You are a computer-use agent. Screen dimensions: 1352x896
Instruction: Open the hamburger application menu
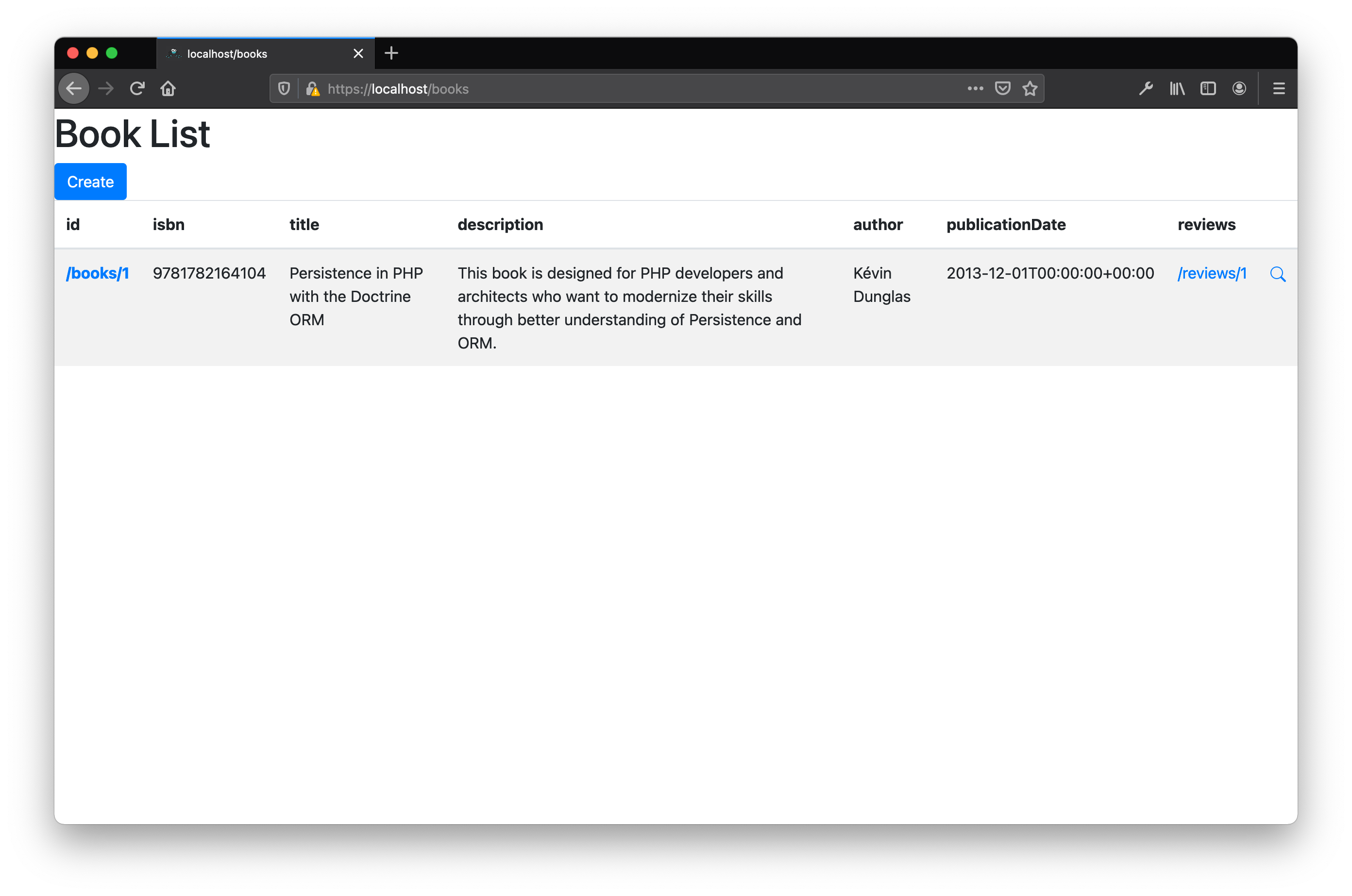[x=1278, y=88]
